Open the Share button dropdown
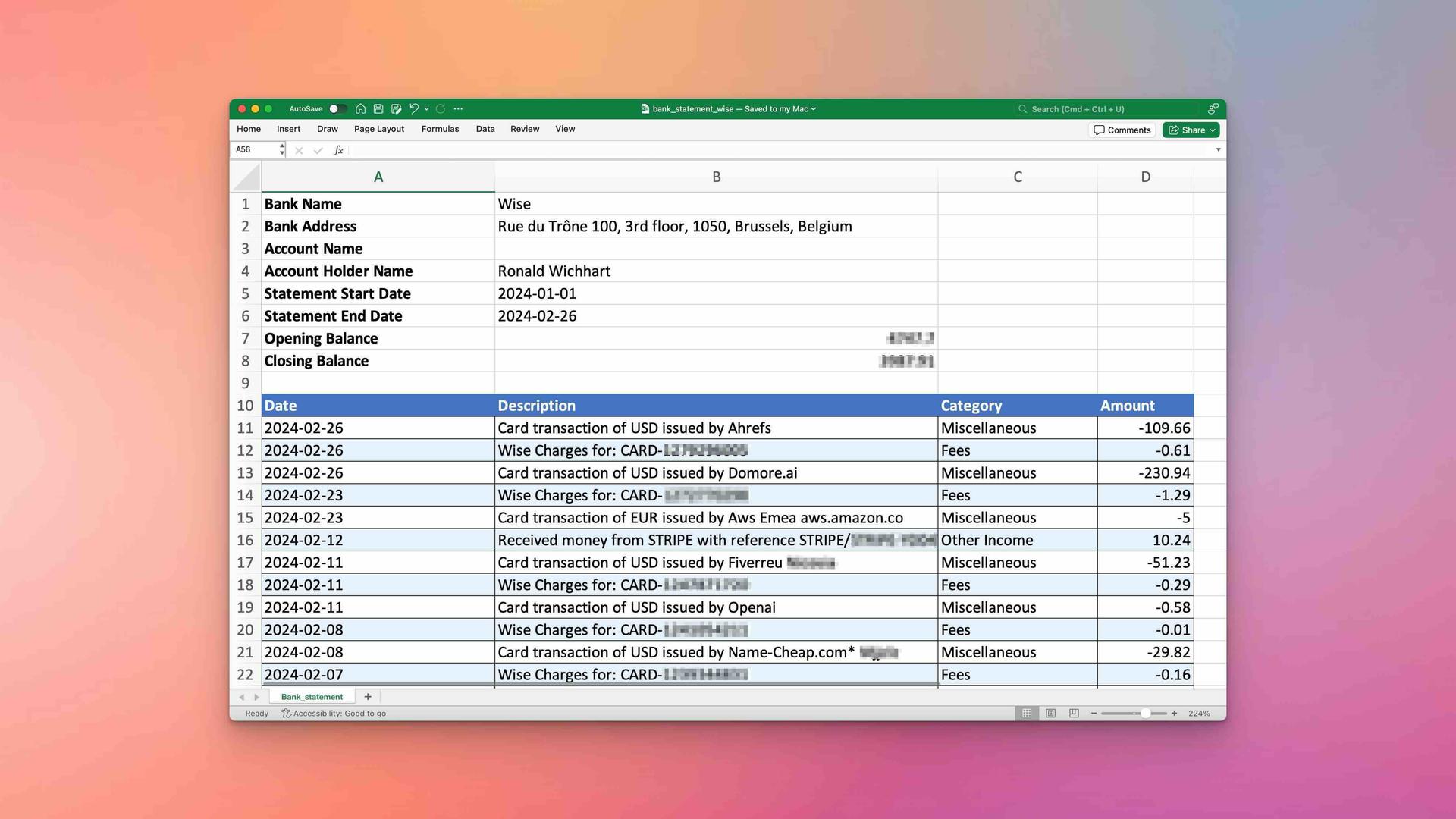Image resolution: width=1456 pixels, height=819 pixels. pos(1213,130)
